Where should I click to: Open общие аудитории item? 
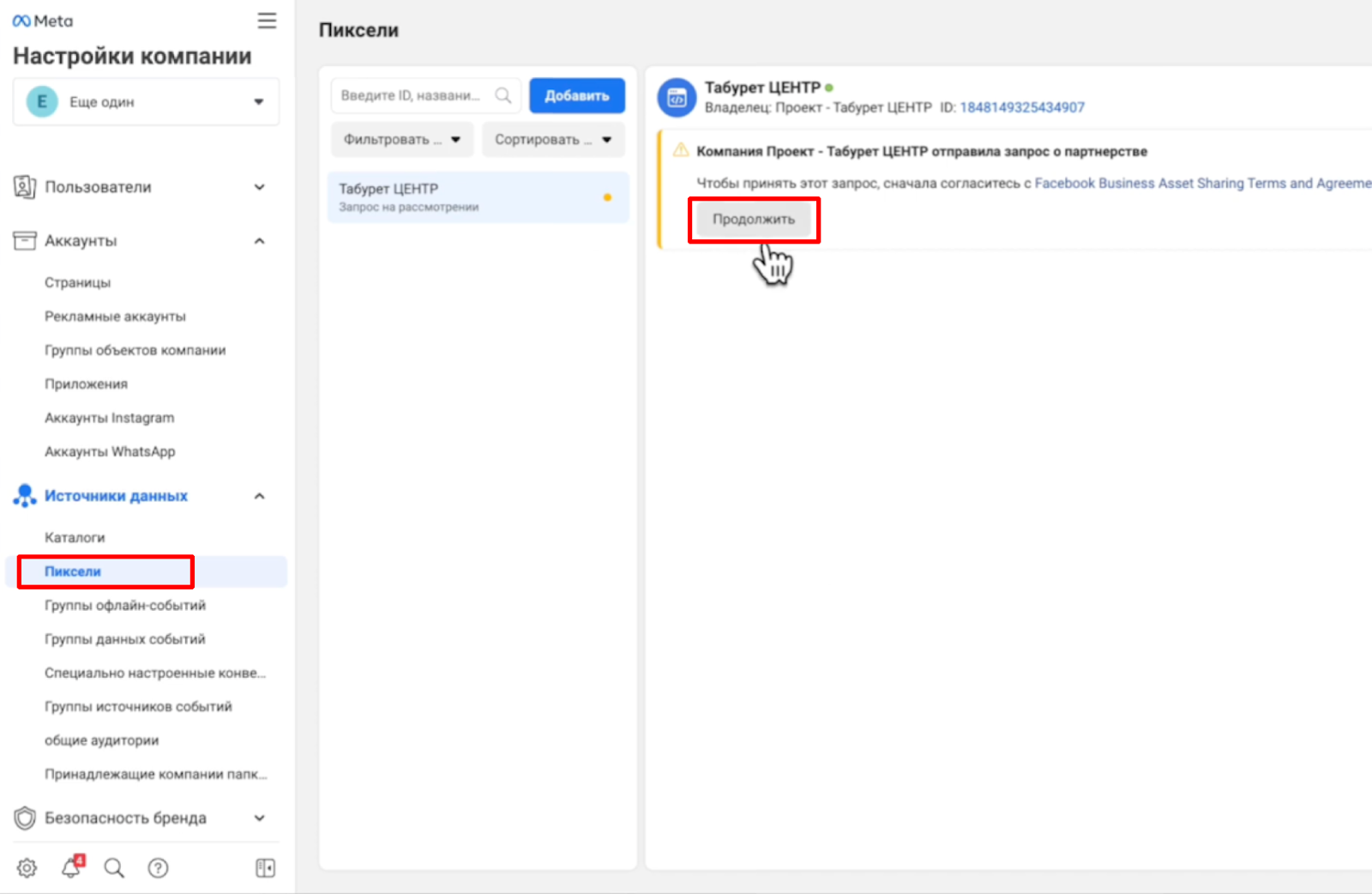pos(101,740)
